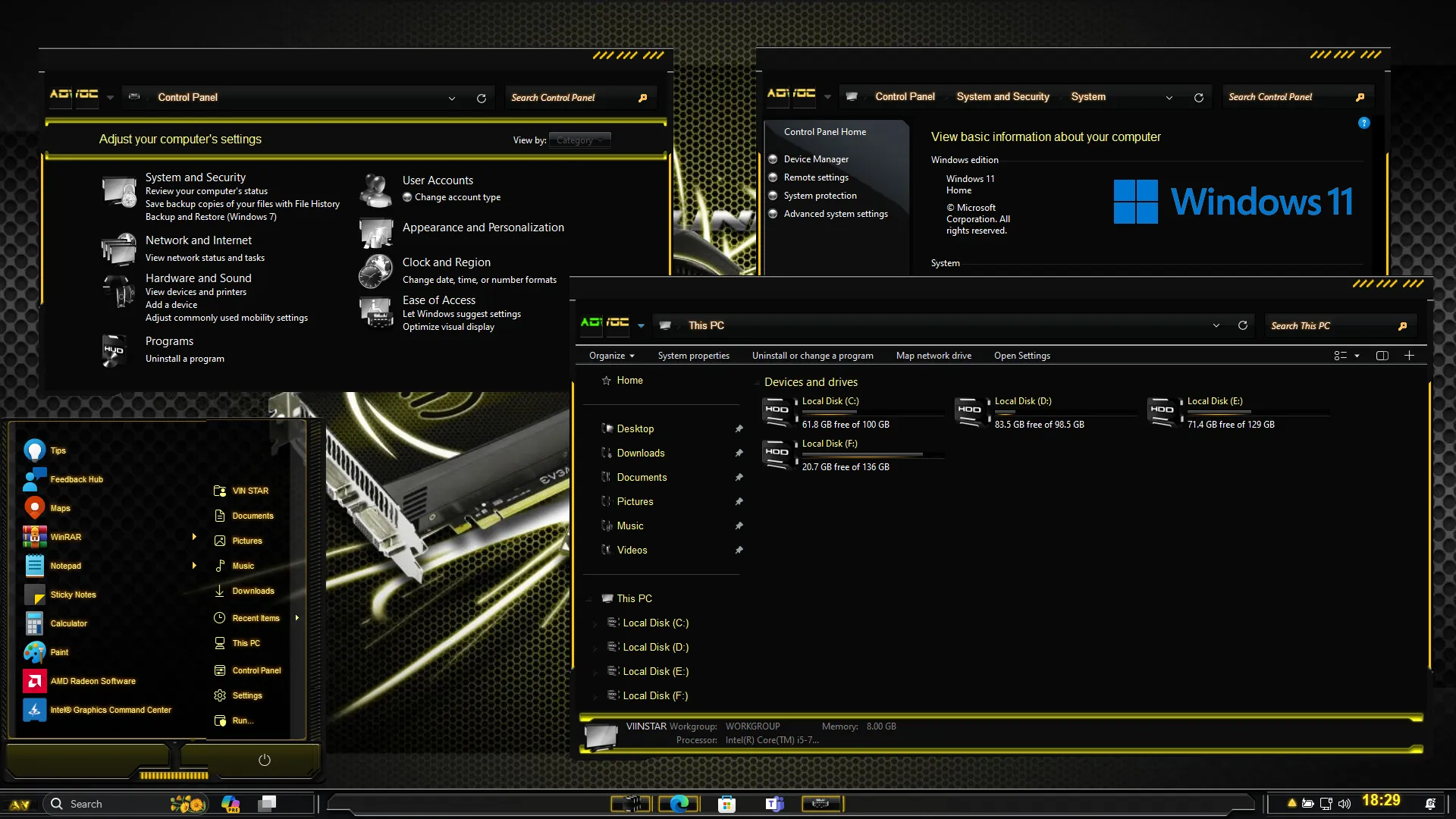Launch WinRAR from the Start menu

click(67, 536)
